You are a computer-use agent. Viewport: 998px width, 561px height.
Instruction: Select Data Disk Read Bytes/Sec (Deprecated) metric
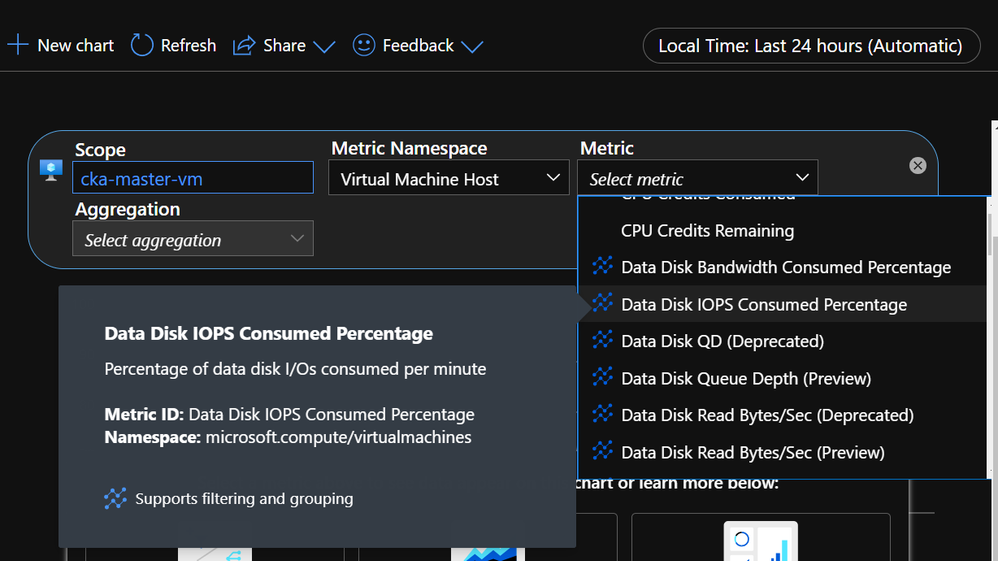click(782, 415)
